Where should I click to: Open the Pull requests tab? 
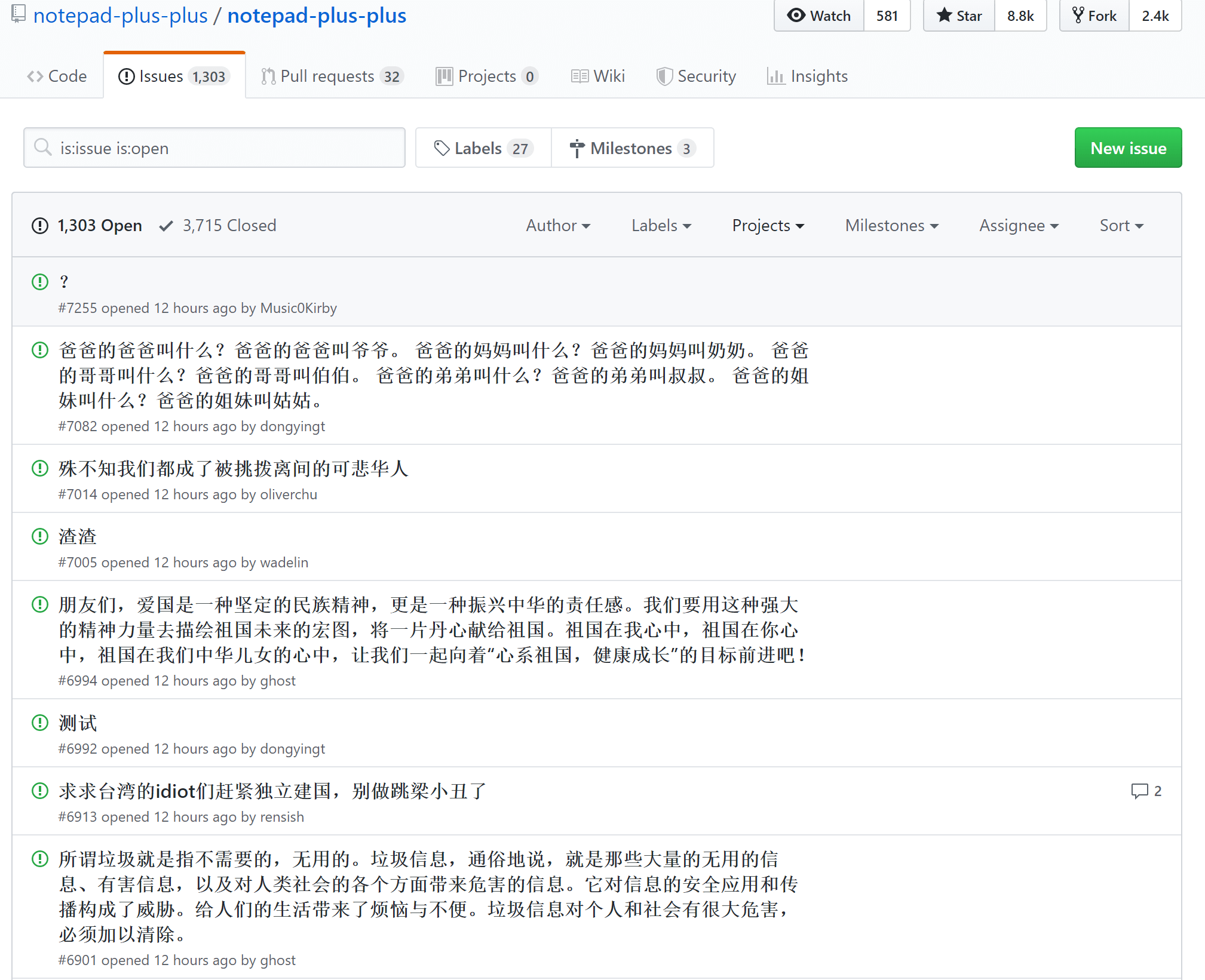333,76
